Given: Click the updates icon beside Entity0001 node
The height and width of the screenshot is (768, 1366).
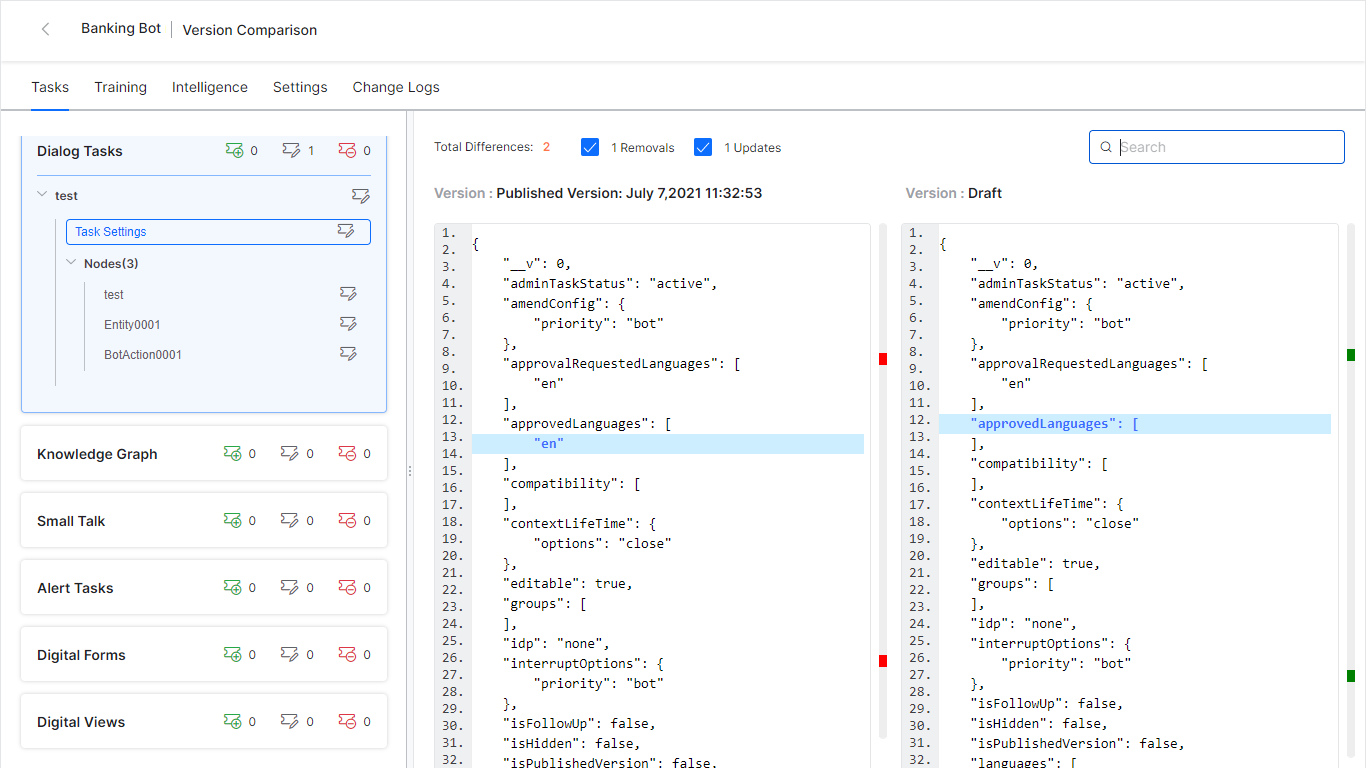Looking at the screenshot, I should pyautogui.click(x=348, y=324).
